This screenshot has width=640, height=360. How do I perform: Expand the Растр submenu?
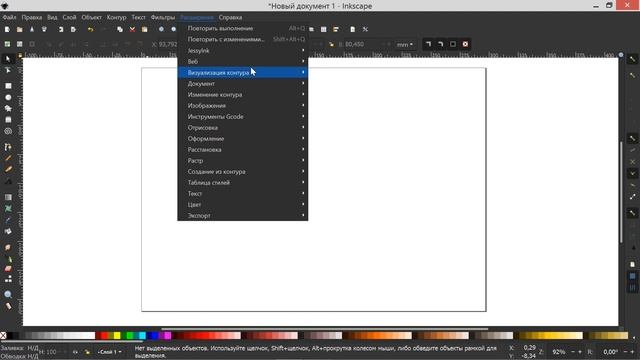(242, 161)
